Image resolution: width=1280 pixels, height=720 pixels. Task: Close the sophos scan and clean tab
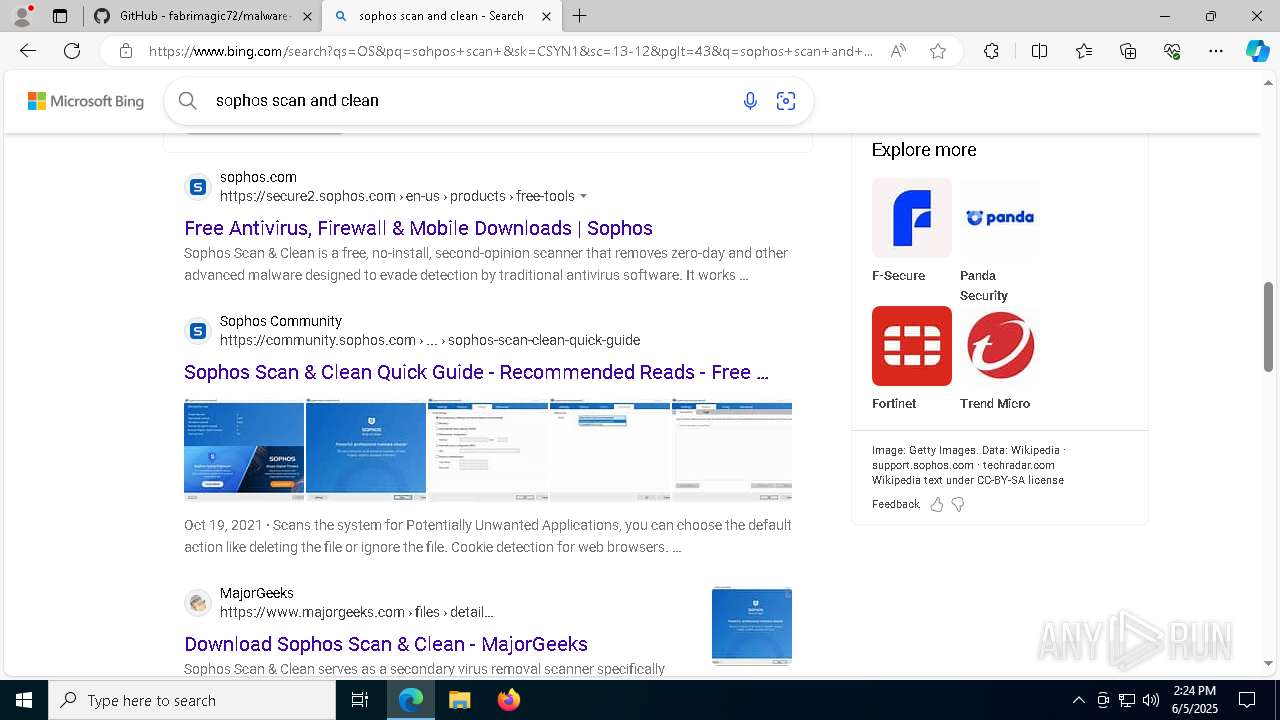(546, 16)
